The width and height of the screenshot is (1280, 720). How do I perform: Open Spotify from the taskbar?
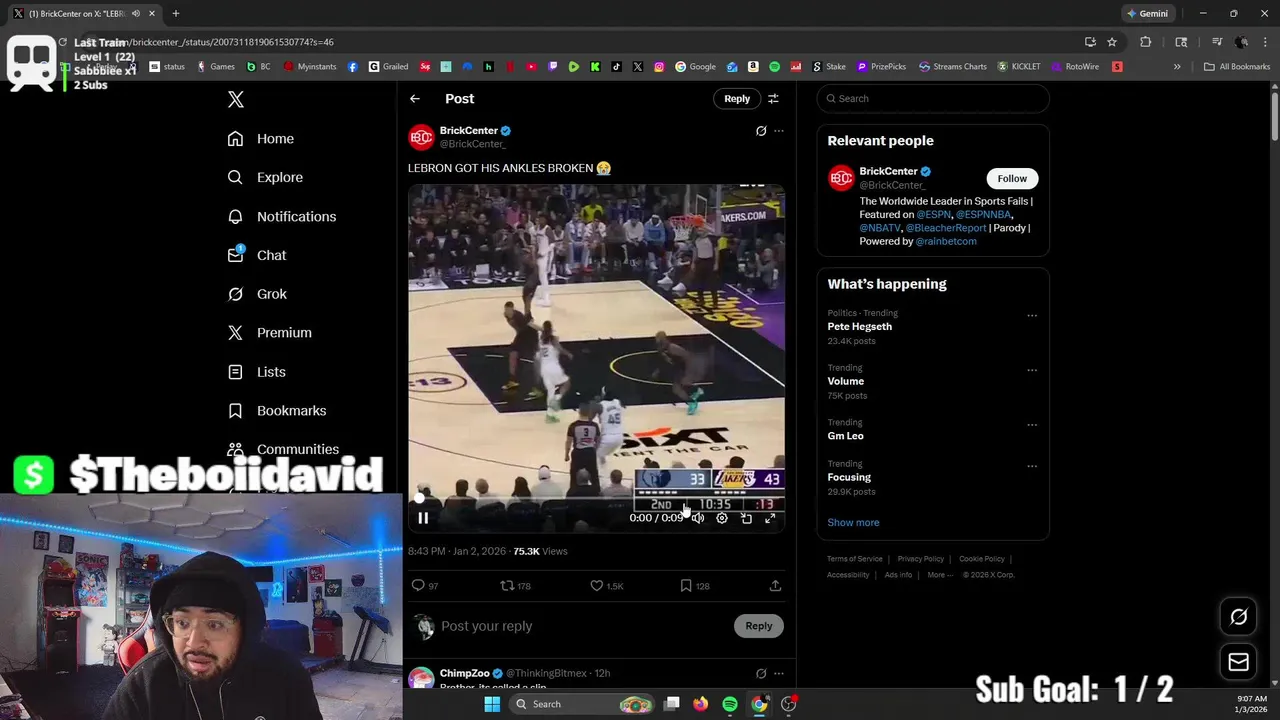(x=730, y=704)
